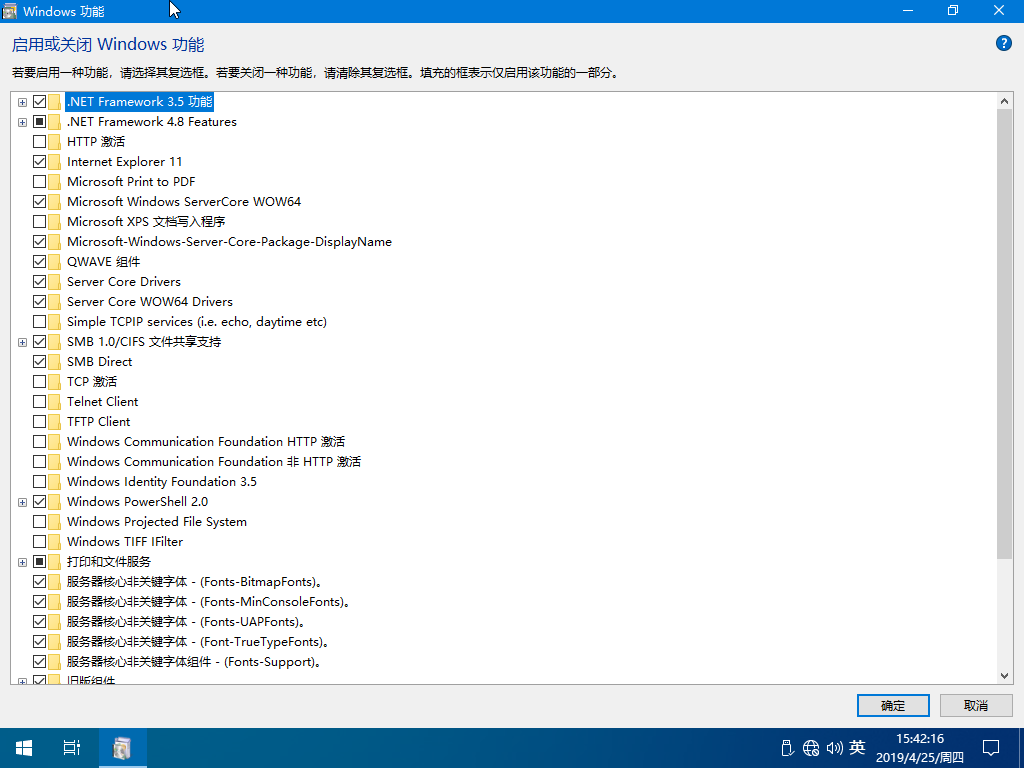Select the Font-TrueTypeFonts row

click(197, 642)
